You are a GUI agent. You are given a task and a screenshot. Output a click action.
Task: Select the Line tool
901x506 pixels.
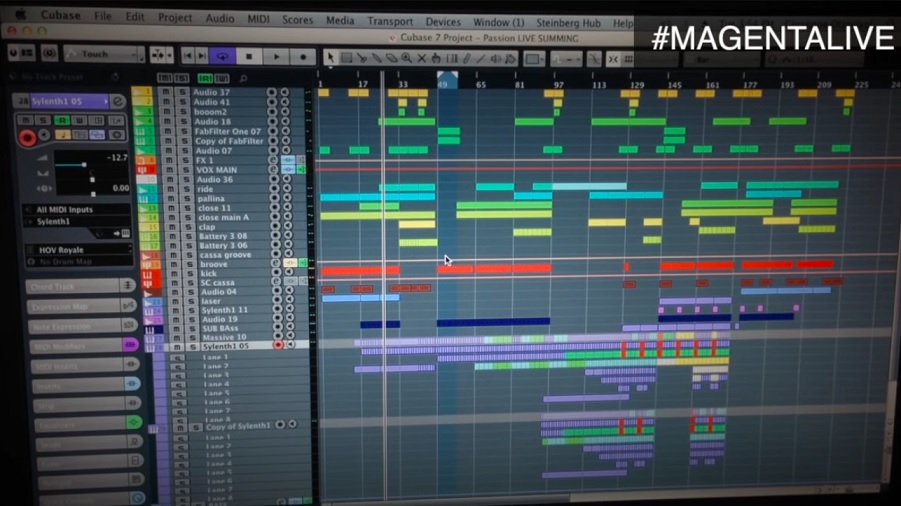coord(481,59)
